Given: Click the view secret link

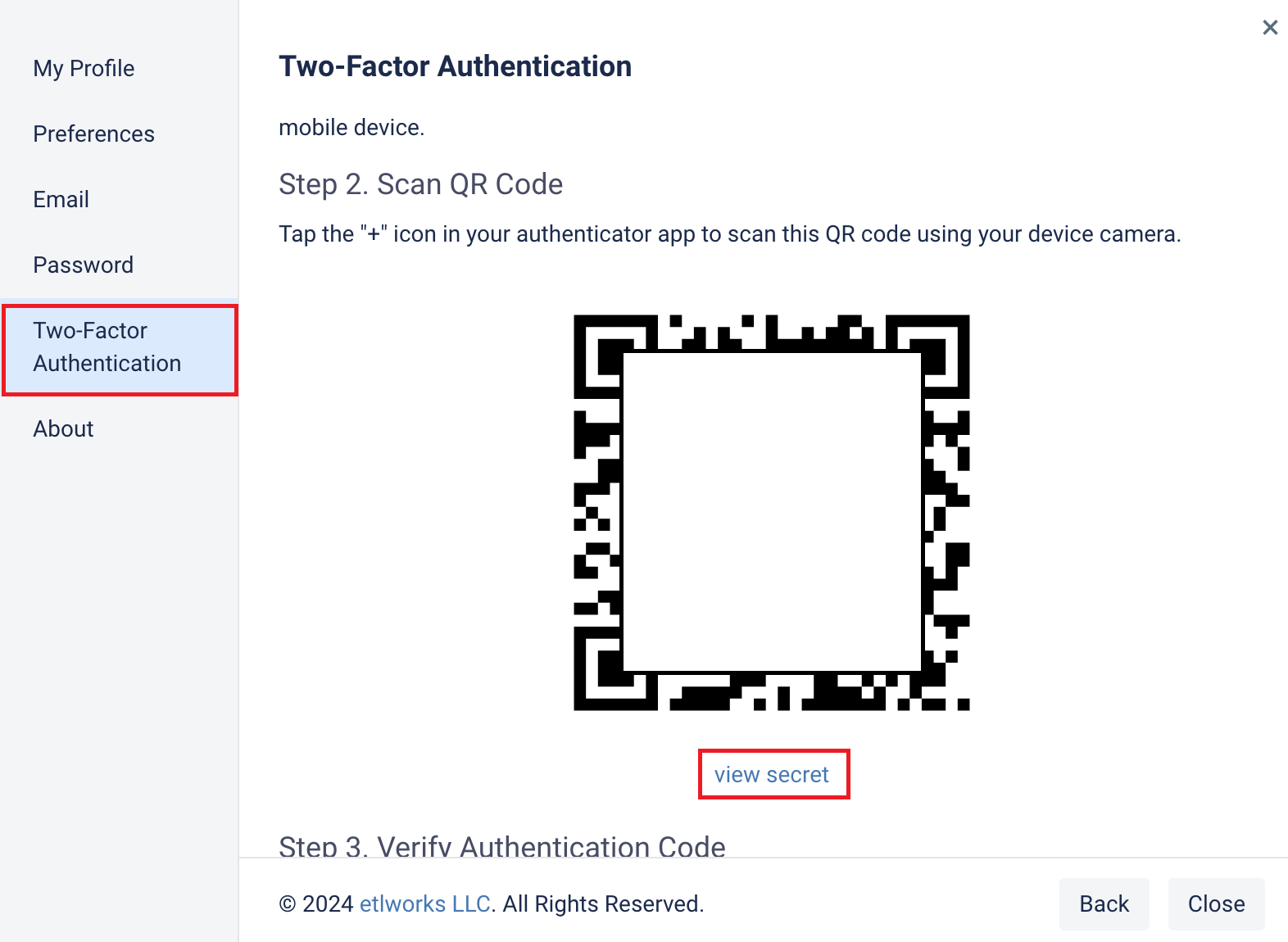Looking at the screenshot, I should click(772, 774).
